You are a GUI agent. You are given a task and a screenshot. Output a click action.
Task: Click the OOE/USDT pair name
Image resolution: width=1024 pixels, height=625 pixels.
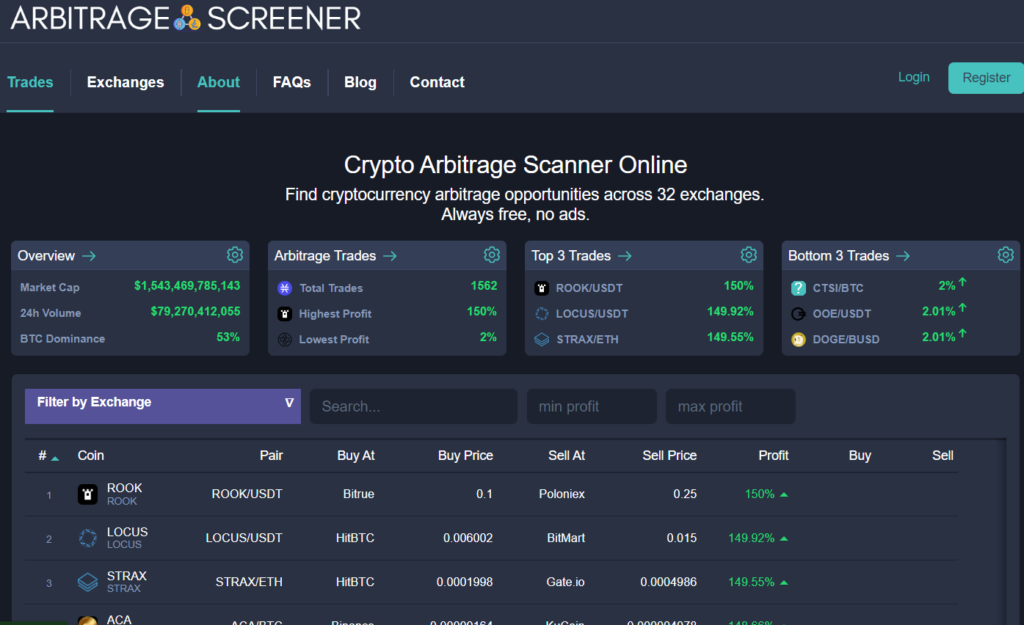tap(842, 314)
